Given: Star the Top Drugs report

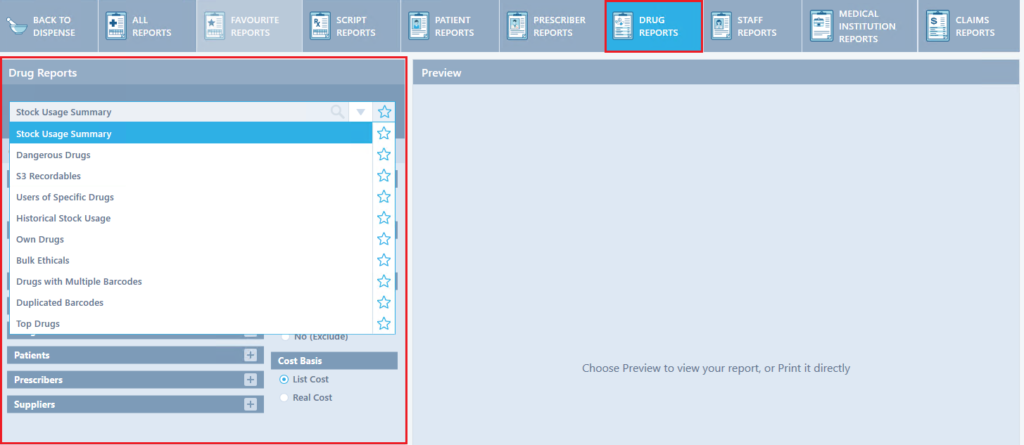Looking at the screenshot, I should (384, 323).
